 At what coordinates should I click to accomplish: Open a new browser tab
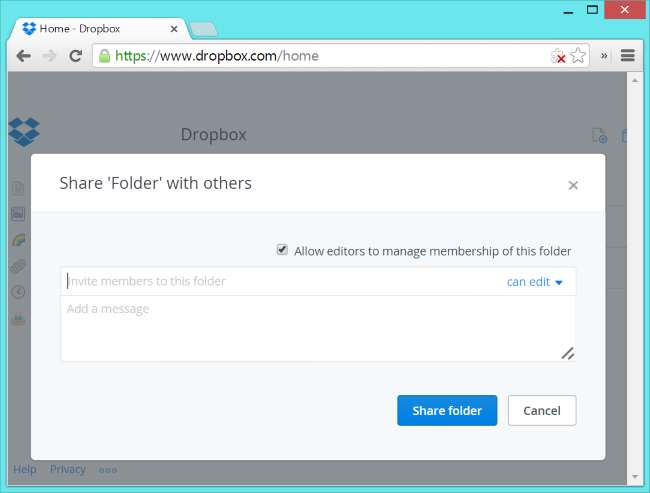(x=203, y=29)
